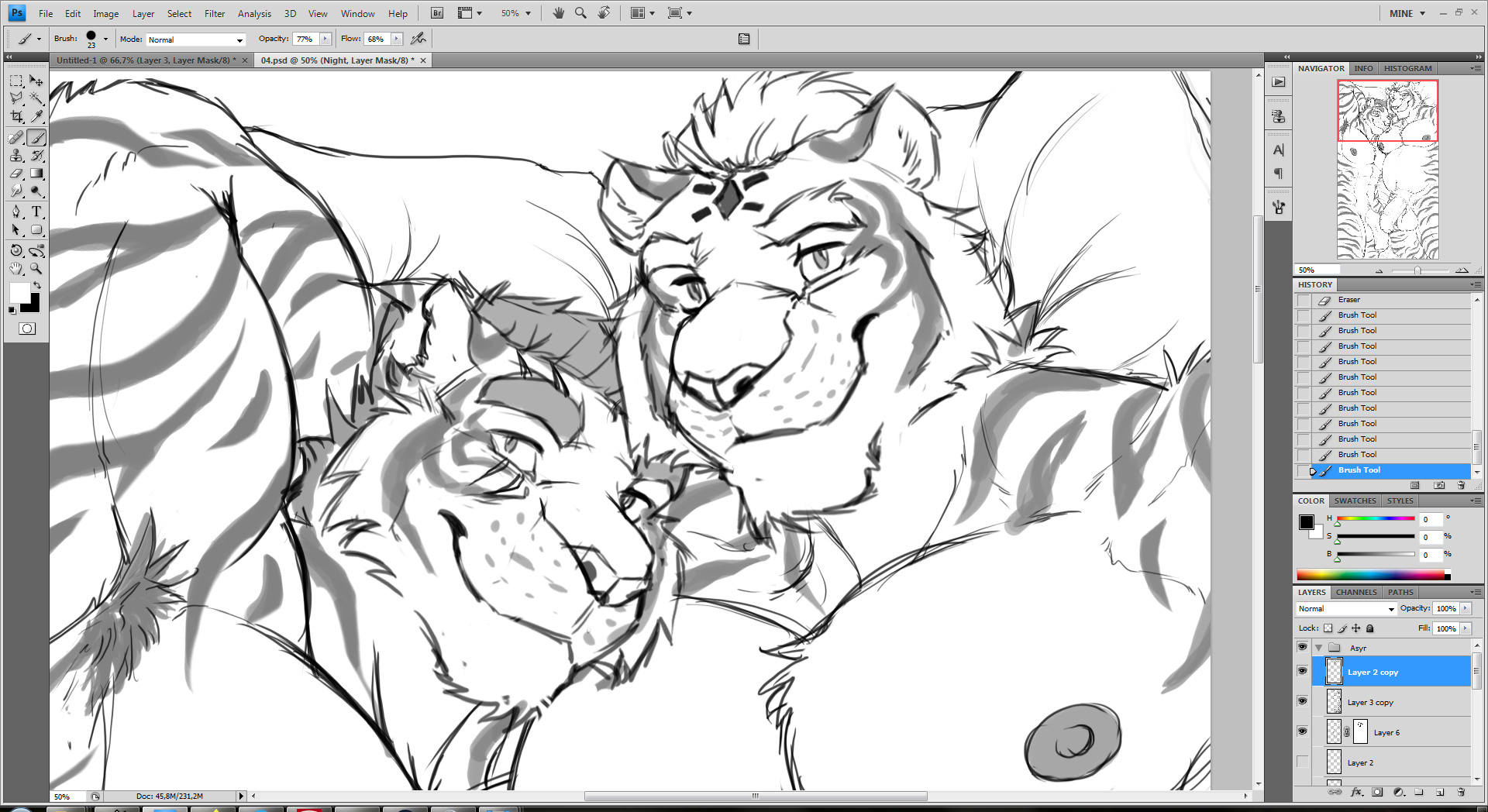The width and height of the screenshot is (1488, 812).
Task: Click the Layer 6 mask thumbnail
Action: point(1360,731)
